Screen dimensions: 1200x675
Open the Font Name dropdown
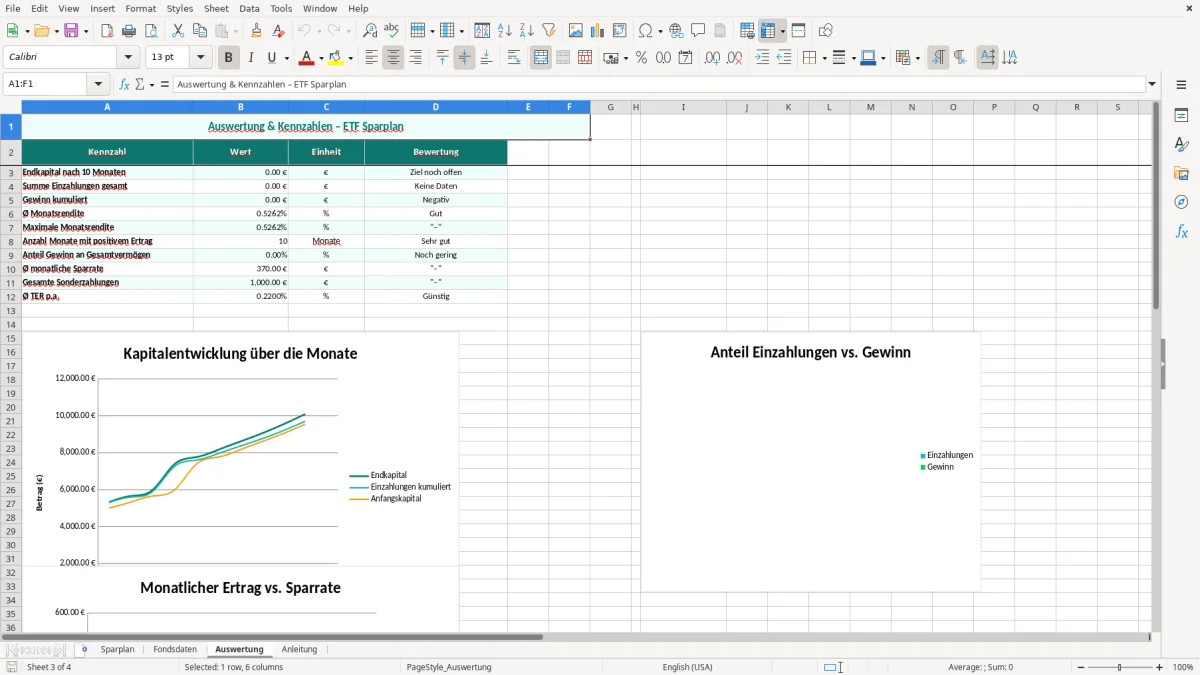pyautogui.click(x=128, y=58)
